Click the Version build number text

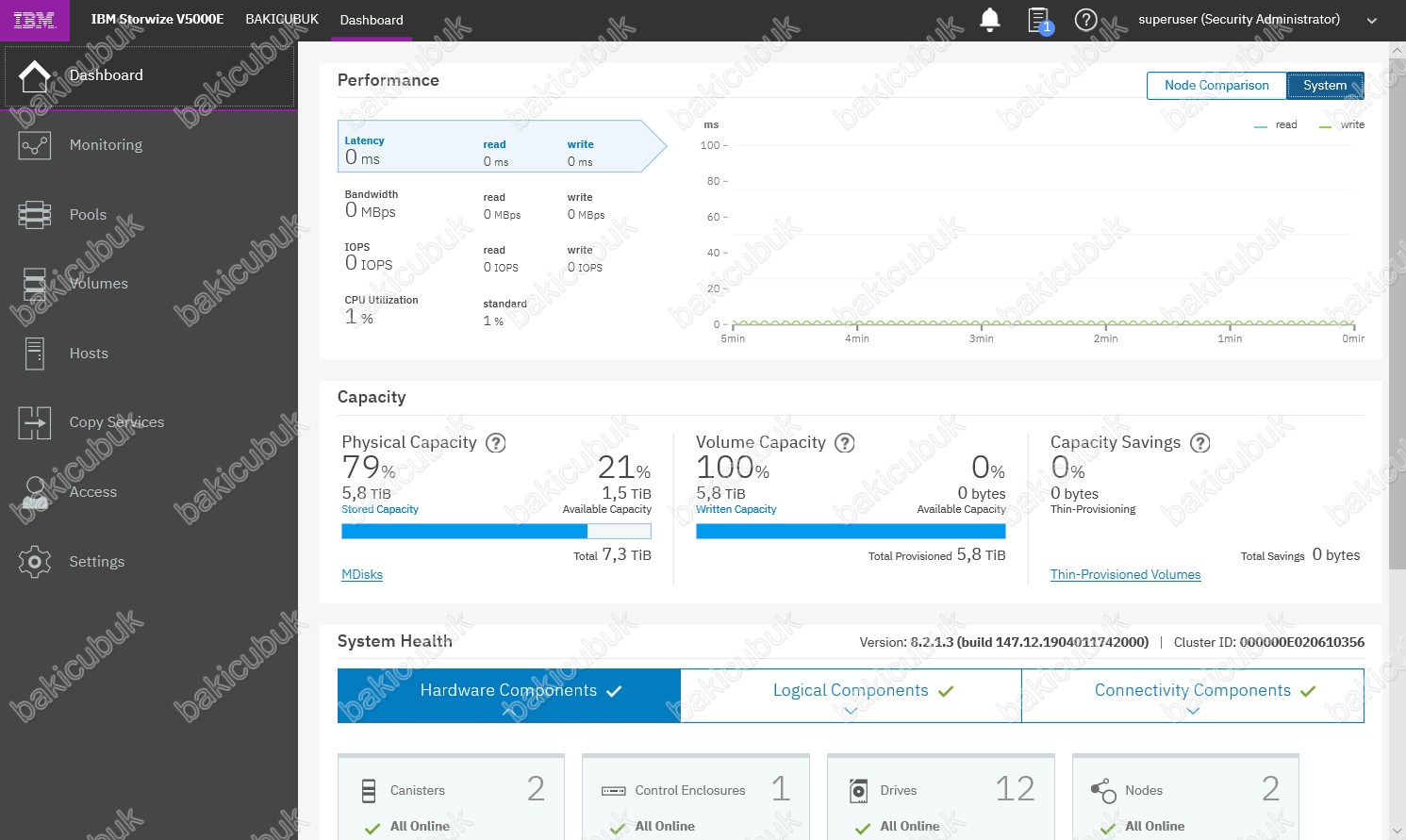coord(1030,642)
